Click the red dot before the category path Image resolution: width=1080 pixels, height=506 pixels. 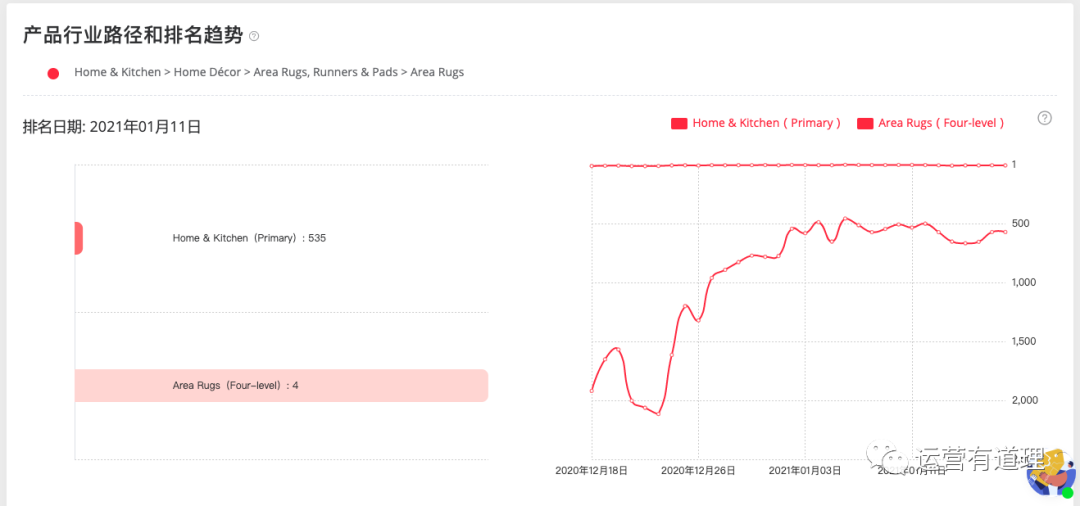(53, 73)
